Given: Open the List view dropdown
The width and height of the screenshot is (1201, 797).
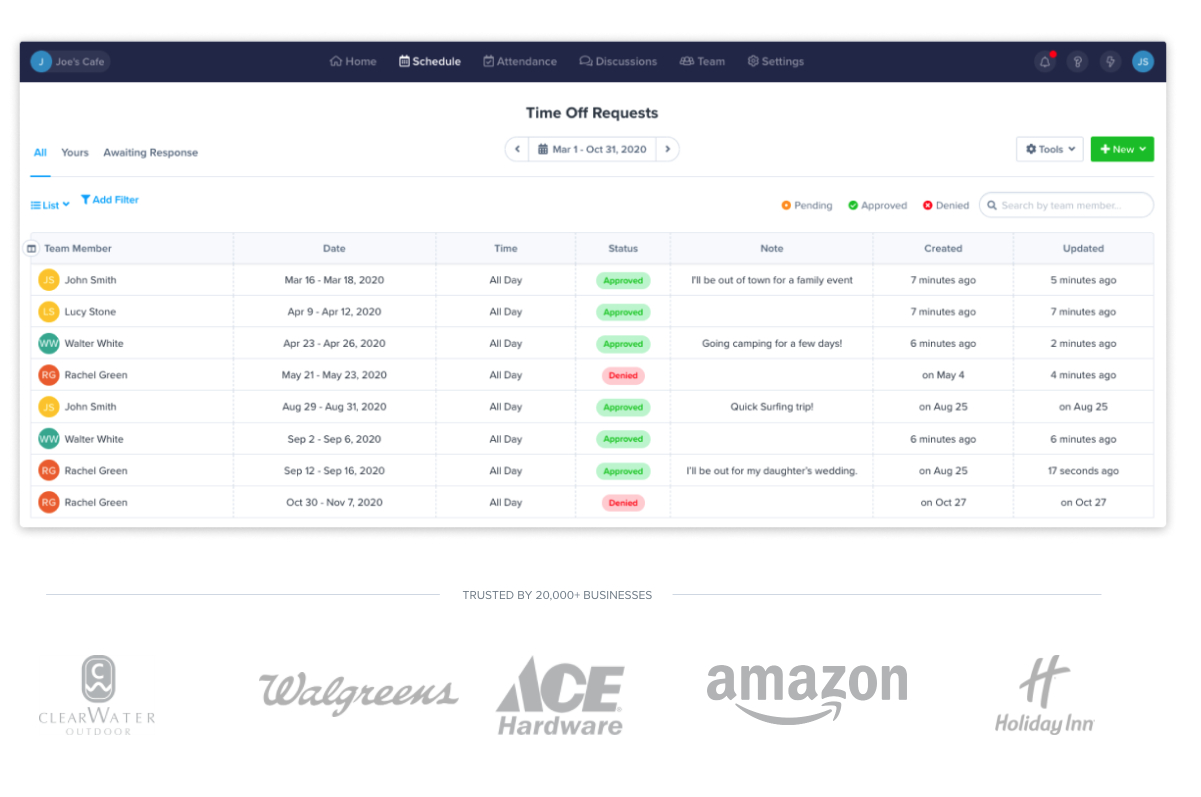Looking at the screenshot, I should pyautogui.click(x=50, y=205).
